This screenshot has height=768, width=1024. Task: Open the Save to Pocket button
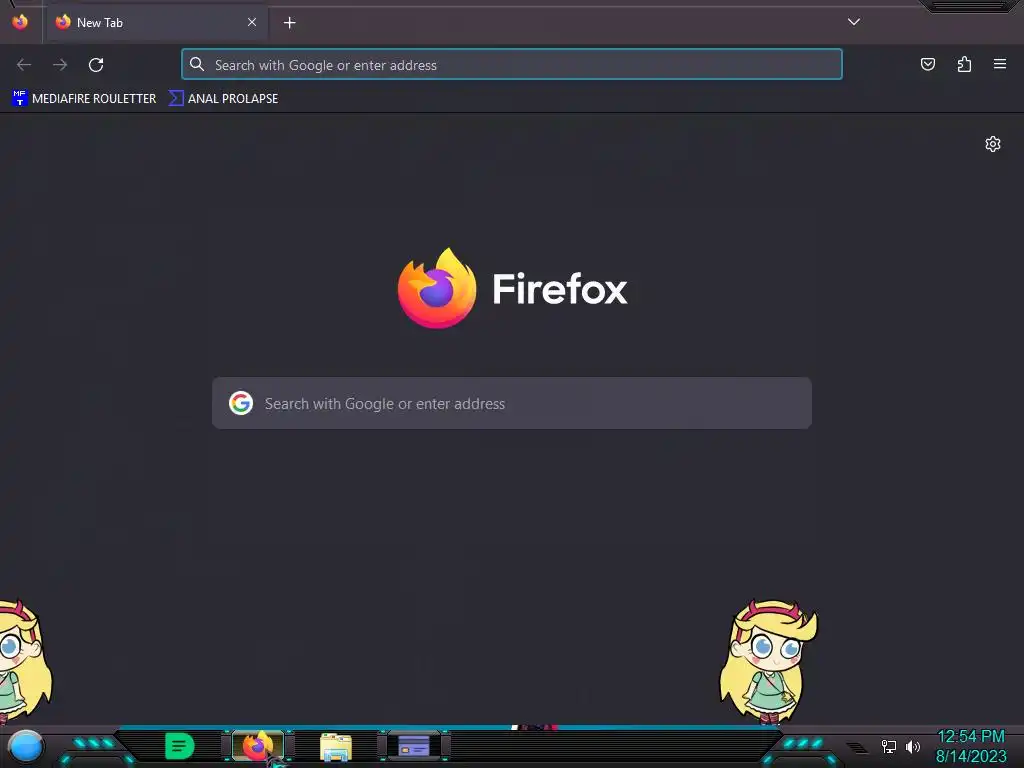[x=927, y=64]
